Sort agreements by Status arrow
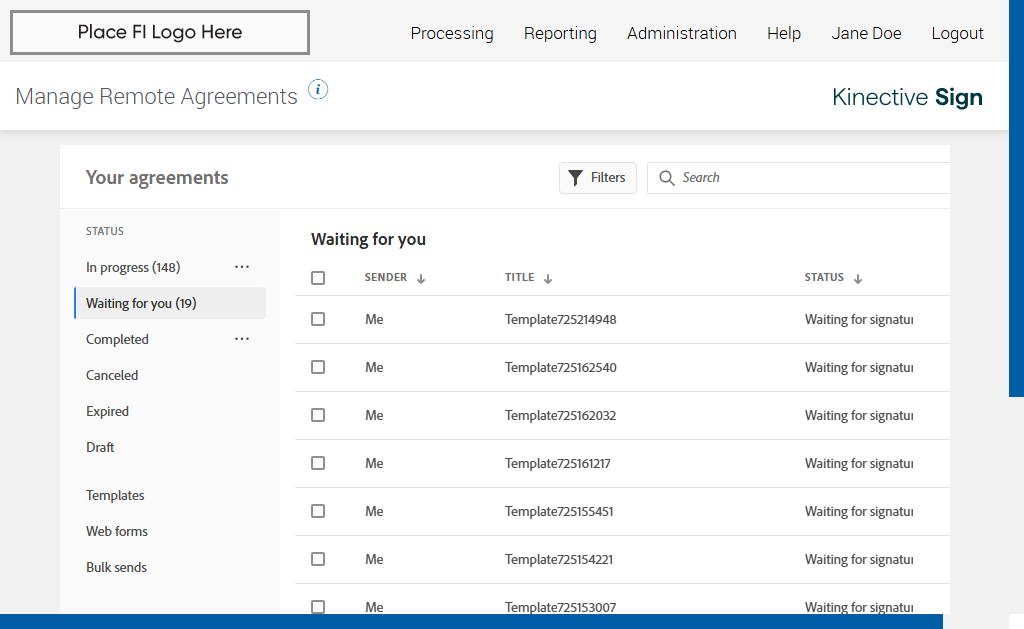This screenshot has width=1024, height=629. (858, 279)
